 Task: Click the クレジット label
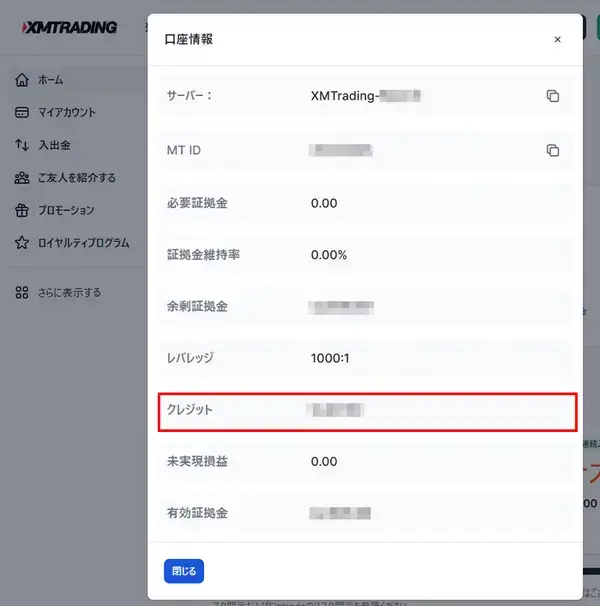point(189,410)
